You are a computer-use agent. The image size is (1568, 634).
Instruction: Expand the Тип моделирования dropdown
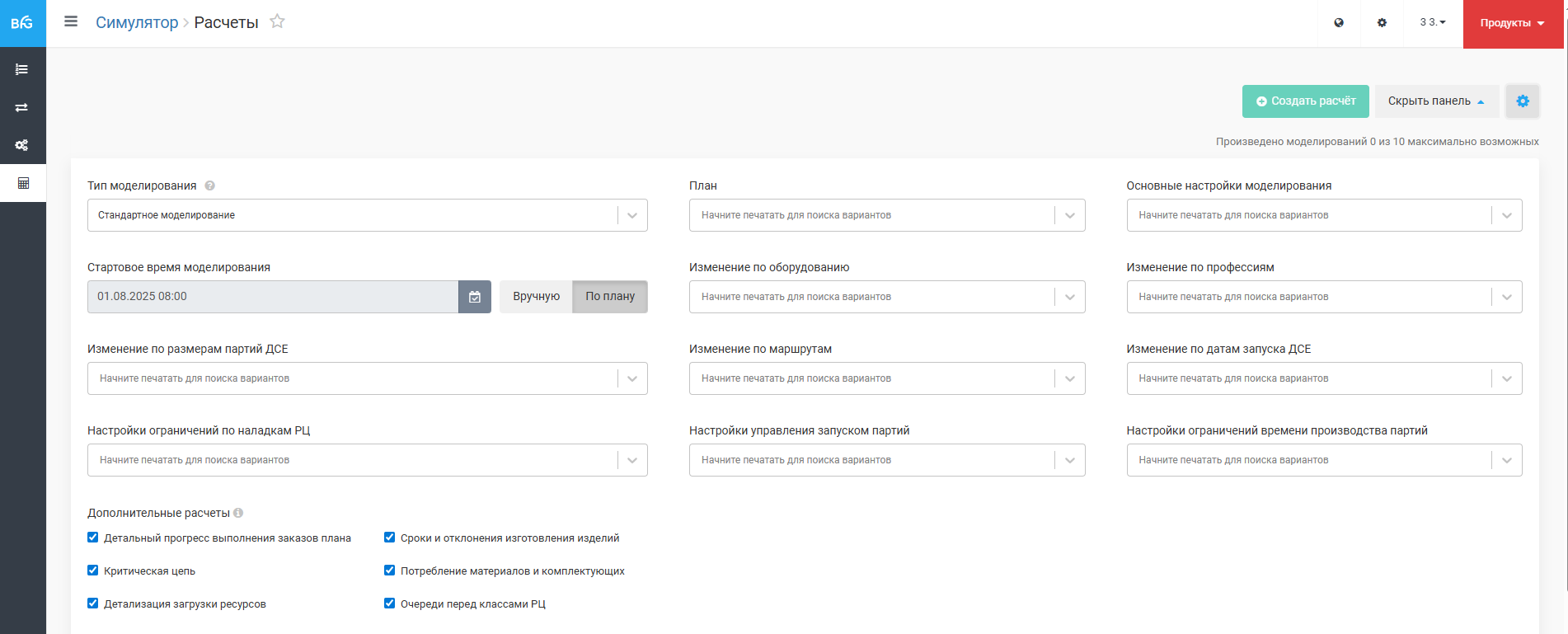click(x=368, y=215)
